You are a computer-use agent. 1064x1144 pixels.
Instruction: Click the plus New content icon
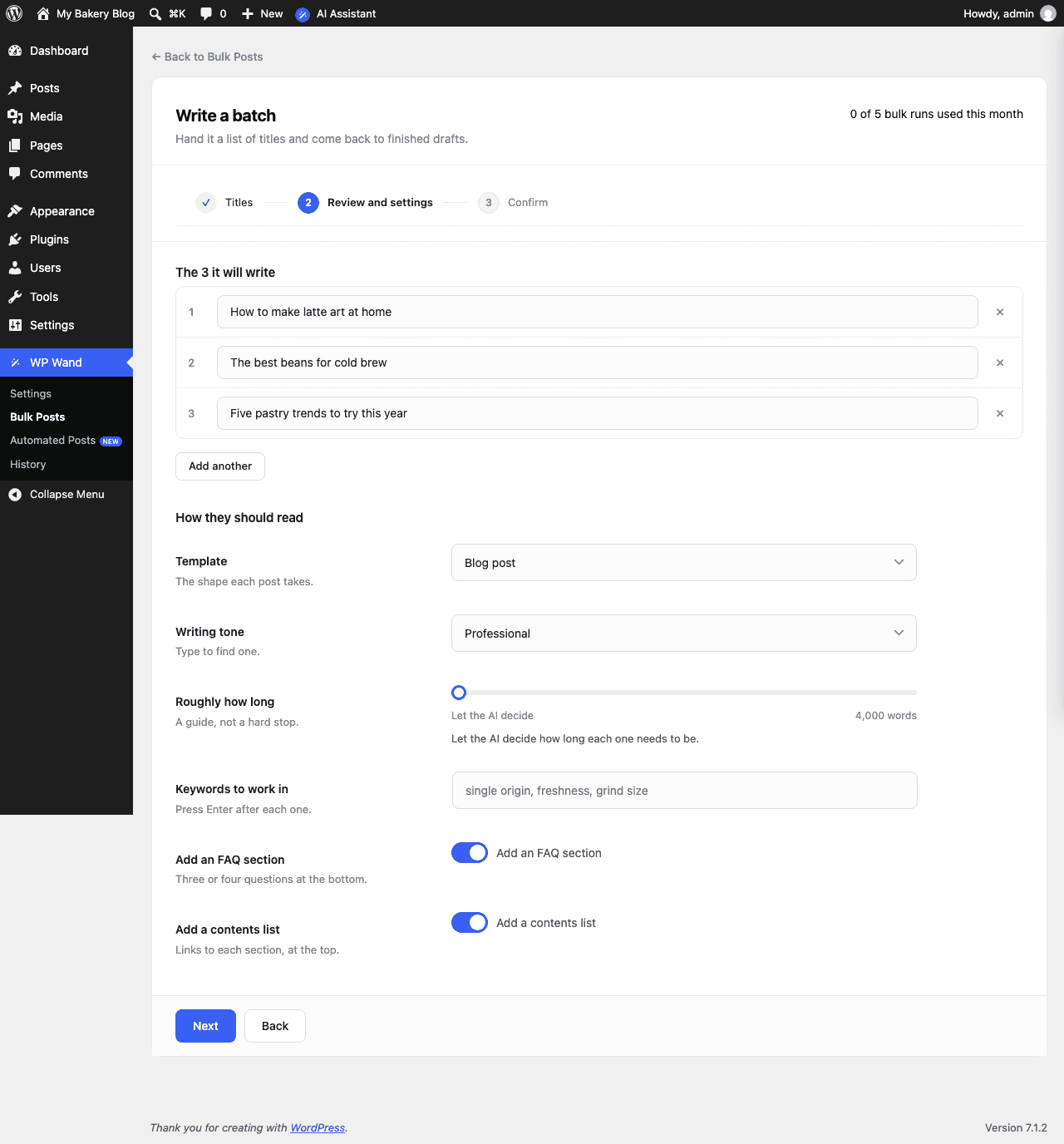click(x=248, y=13)
